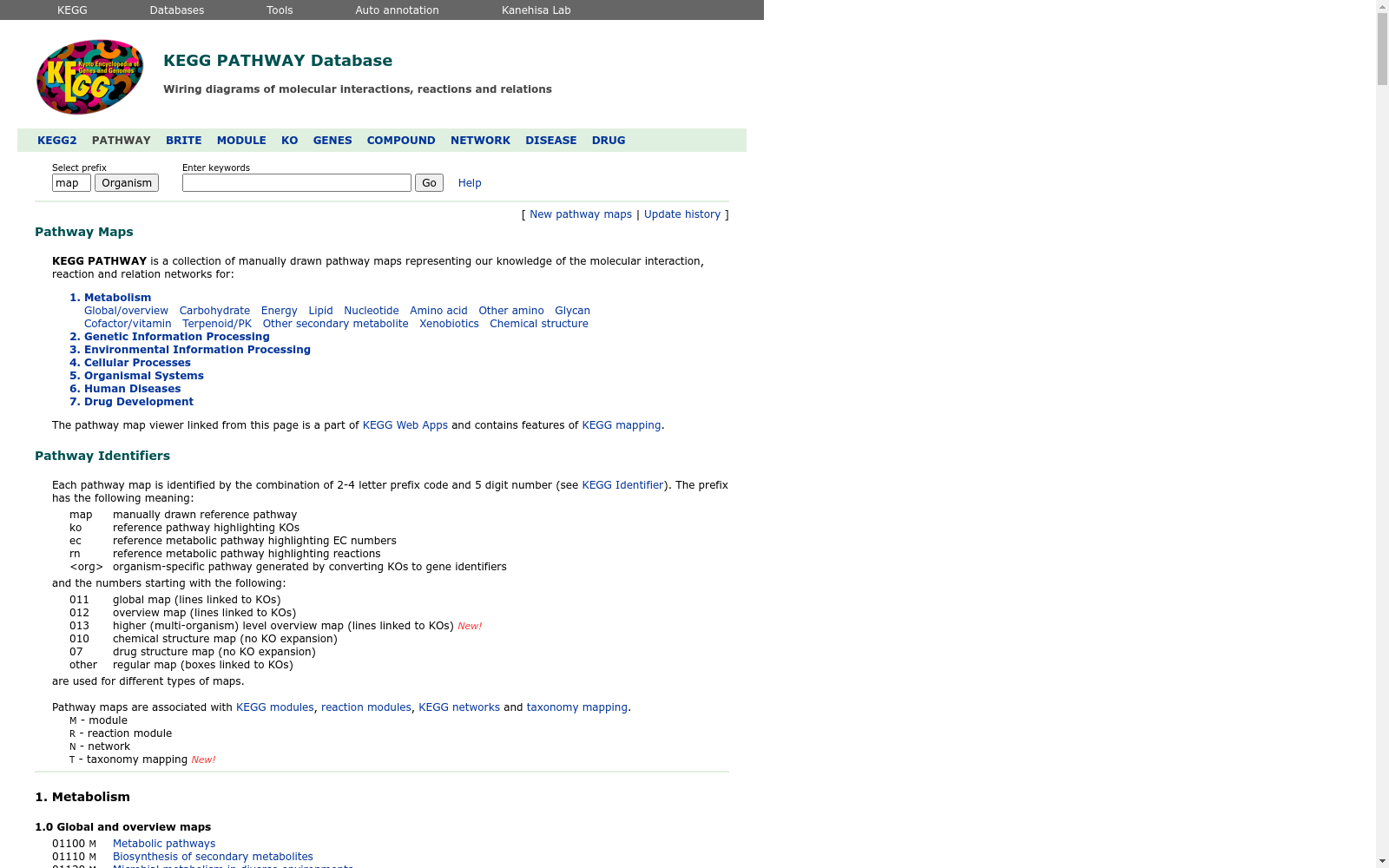The width and height of the screenshot is (1389, 868).
Task: Open the DISEASE tab
Action: coord(551,141)
